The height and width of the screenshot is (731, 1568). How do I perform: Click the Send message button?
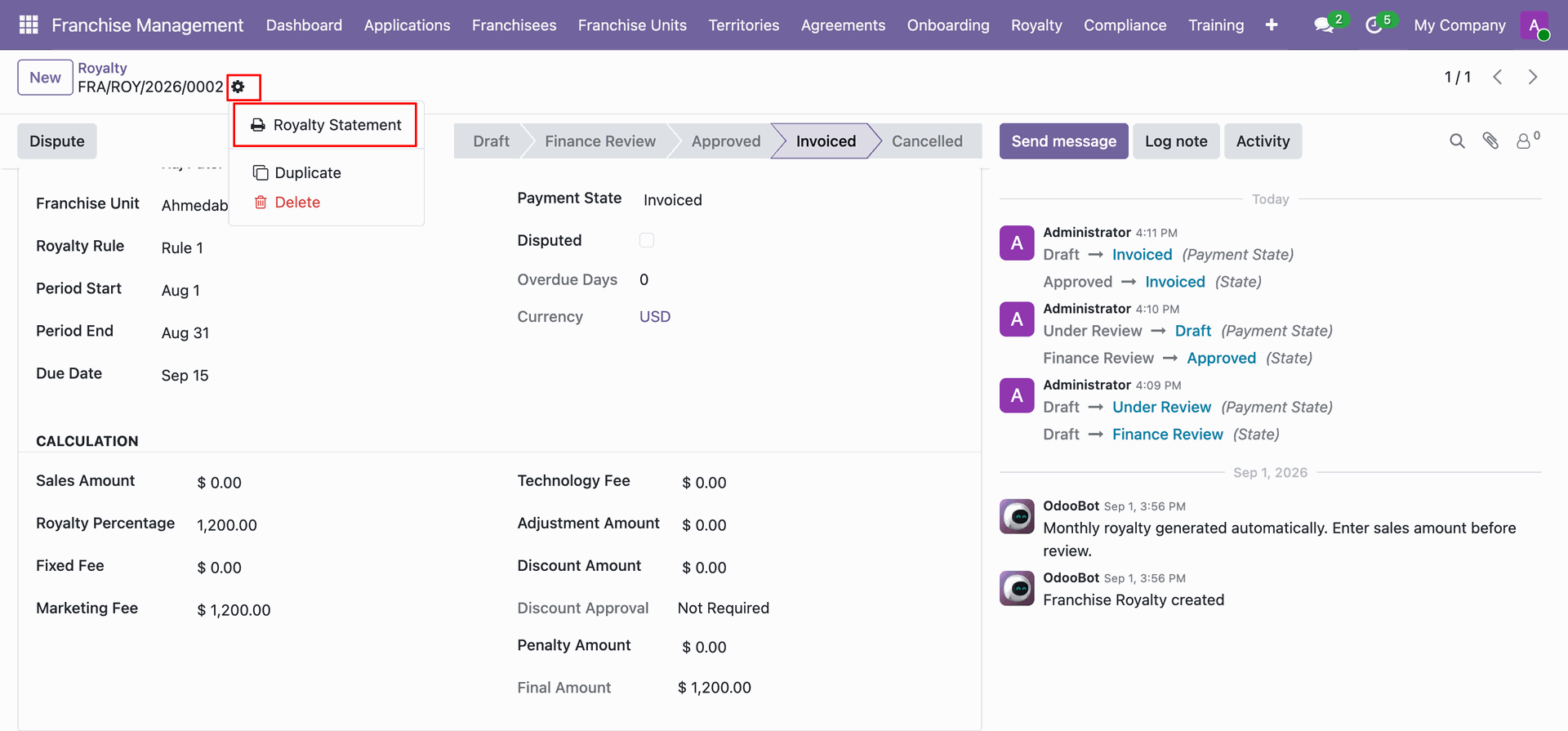point(1063,141)
